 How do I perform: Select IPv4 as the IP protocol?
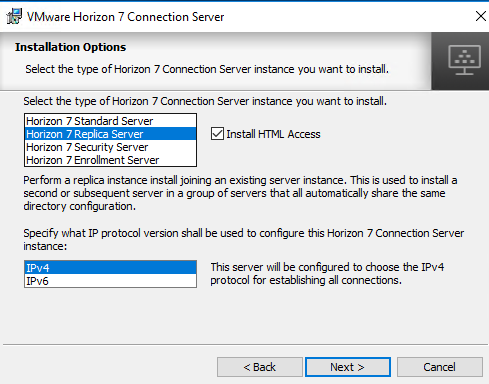pos(110,268)
